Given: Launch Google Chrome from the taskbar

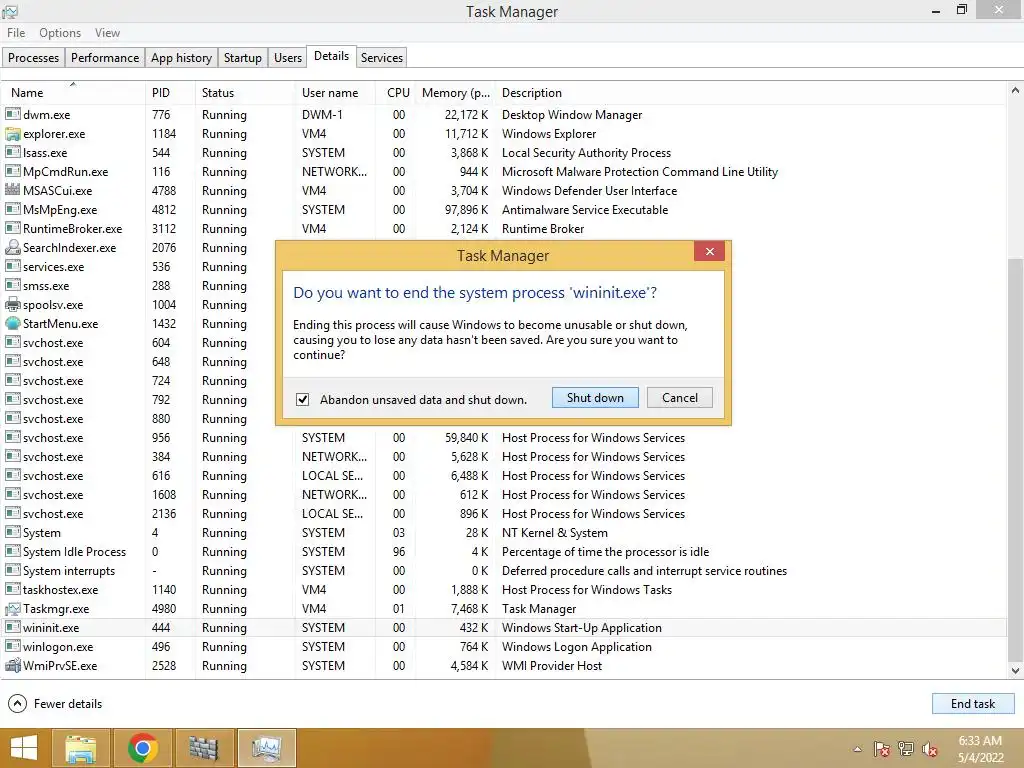Looking at the screenshot, I should (x=142, y=748).
